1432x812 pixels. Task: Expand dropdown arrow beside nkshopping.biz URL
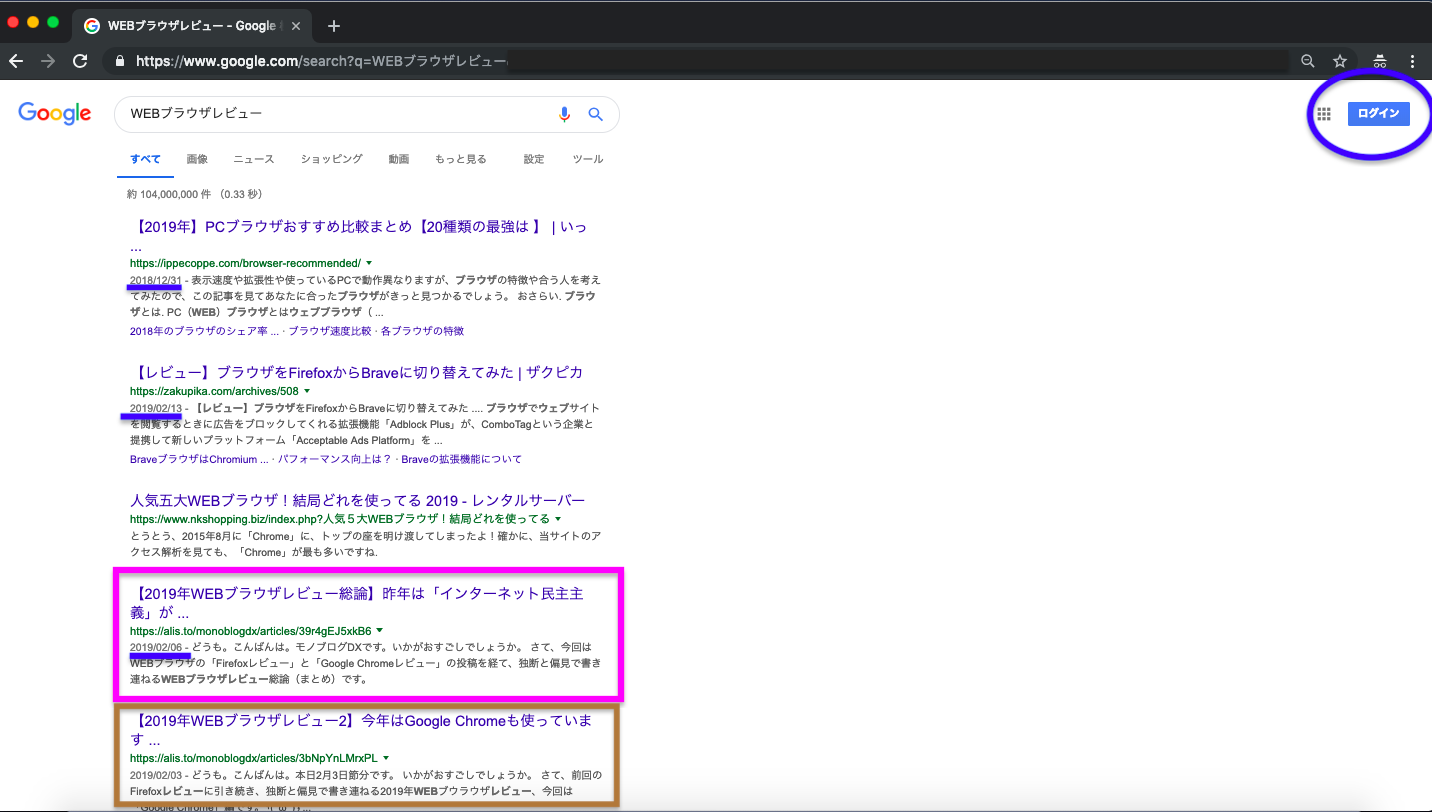(558, 519)
